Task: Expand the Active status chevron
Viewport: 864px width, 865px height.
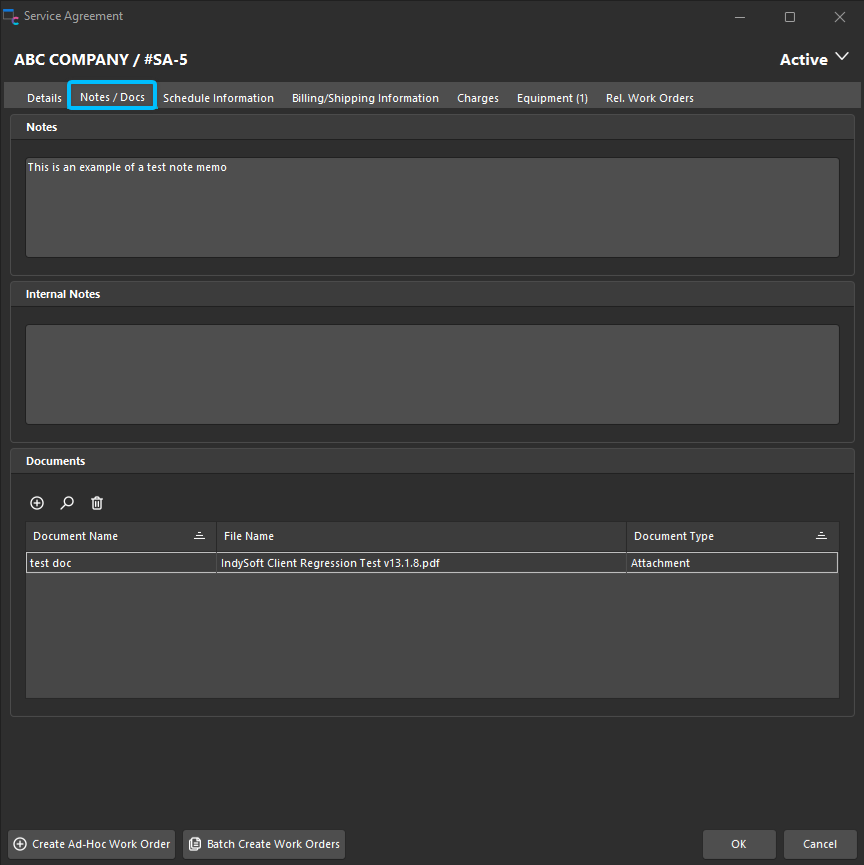Action: 842,58
